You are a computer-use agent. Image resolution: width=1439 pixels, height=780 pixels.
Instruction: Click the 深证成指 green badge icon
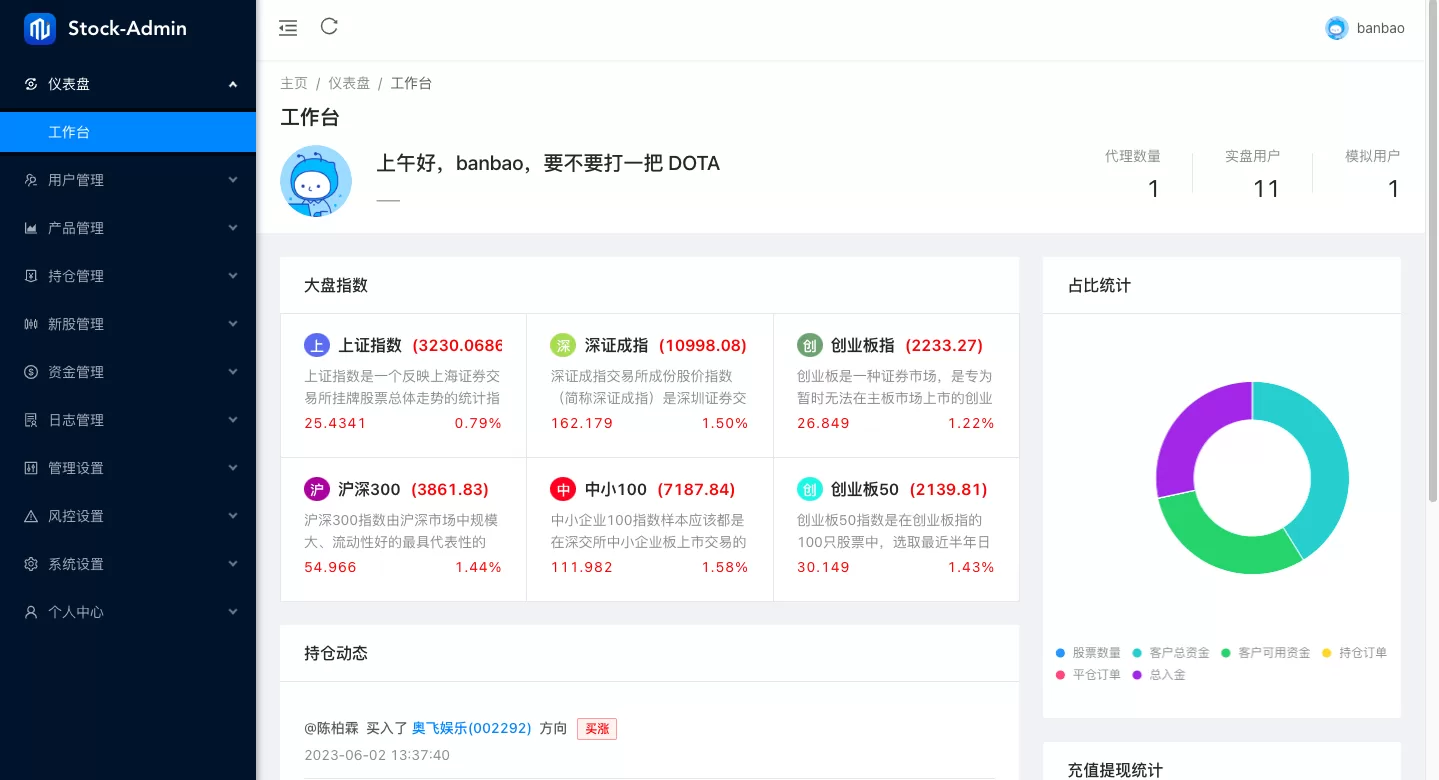click(x=563, y=346)
